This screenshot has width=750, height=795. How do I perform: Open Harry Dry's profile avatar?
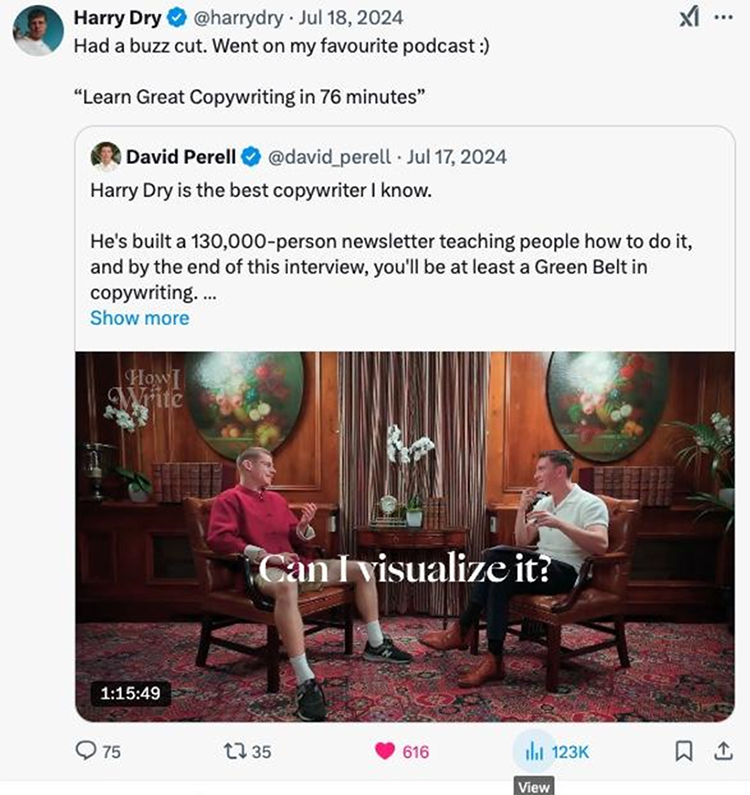coord(38,31)
